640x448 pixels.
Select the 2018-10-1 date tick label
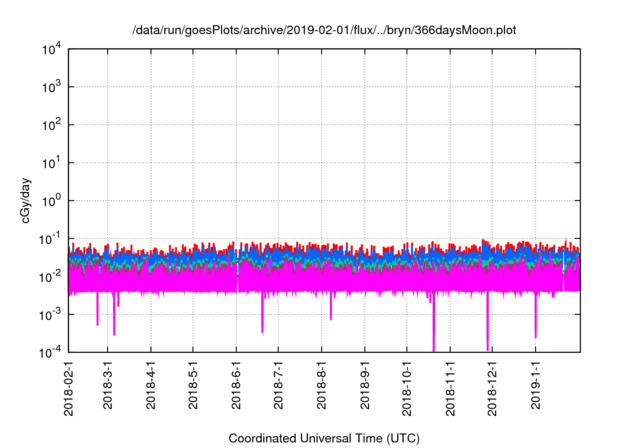[x=407, y=389]
